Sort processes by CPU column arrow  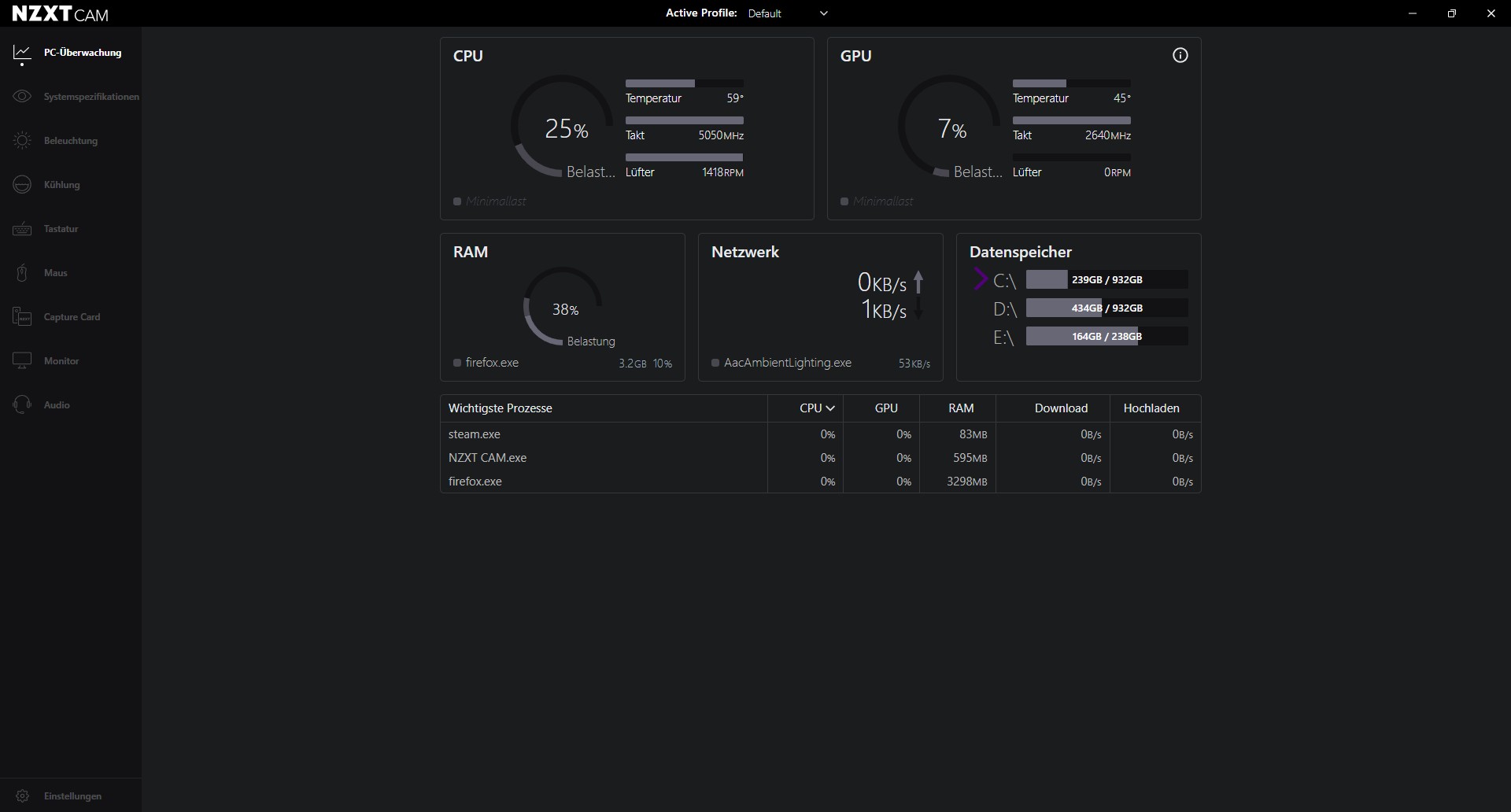830,408
